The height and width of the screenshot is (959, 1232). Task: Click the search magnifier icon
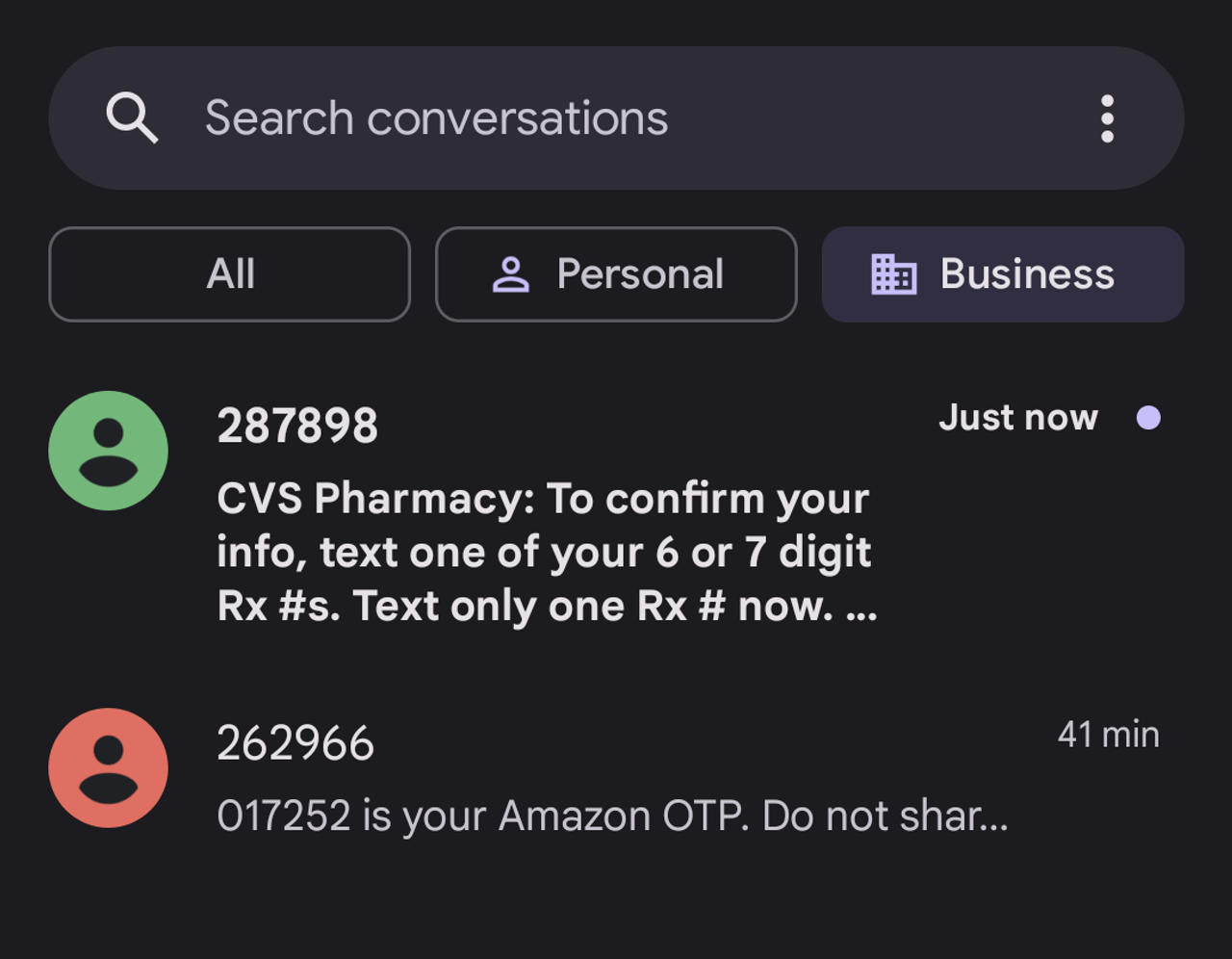(x=132, y=118)
